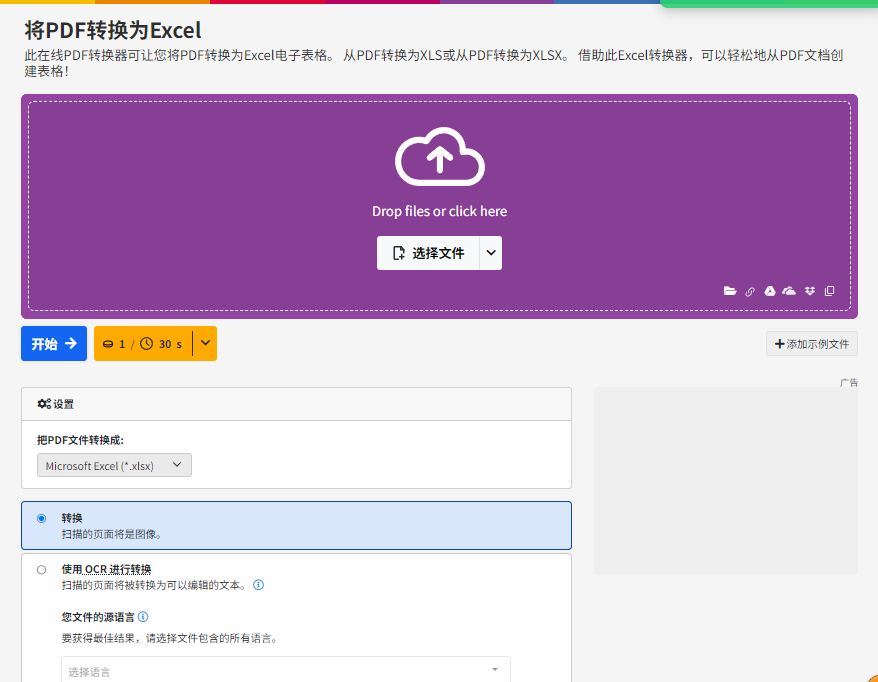The image size is (878, 682).
Task: Open the local folder upload icon
Action: pyautogui.click(x=730, y=291)
